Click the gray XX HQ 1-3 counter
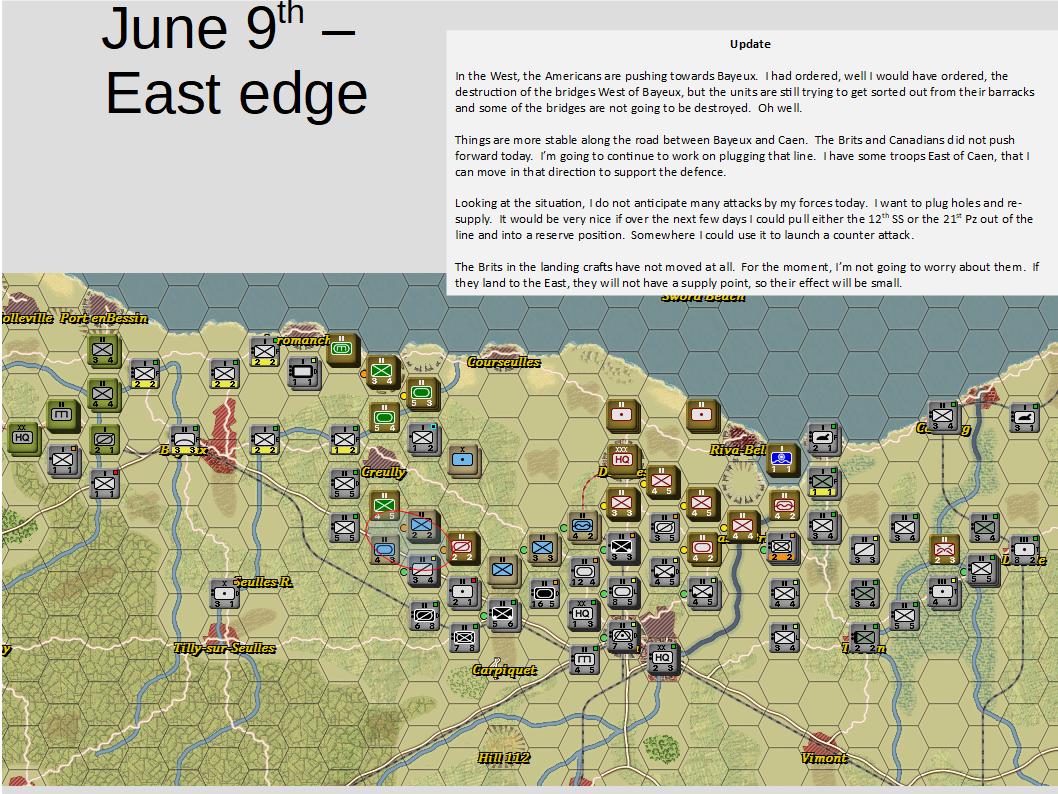Viewport: 1058px width, 794px height. tap(582, 615)
